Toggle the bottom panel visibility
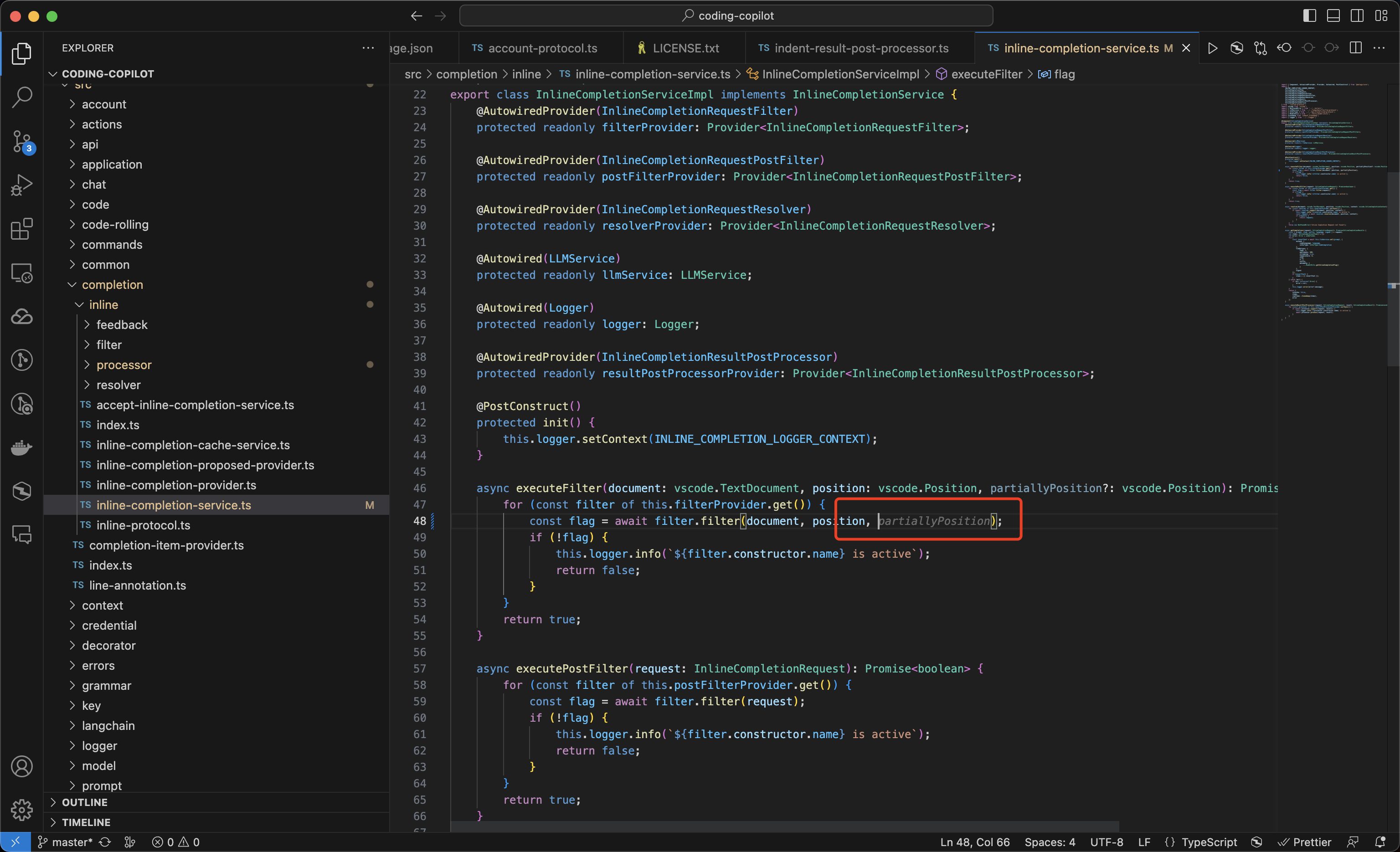 coord(1333,16)
